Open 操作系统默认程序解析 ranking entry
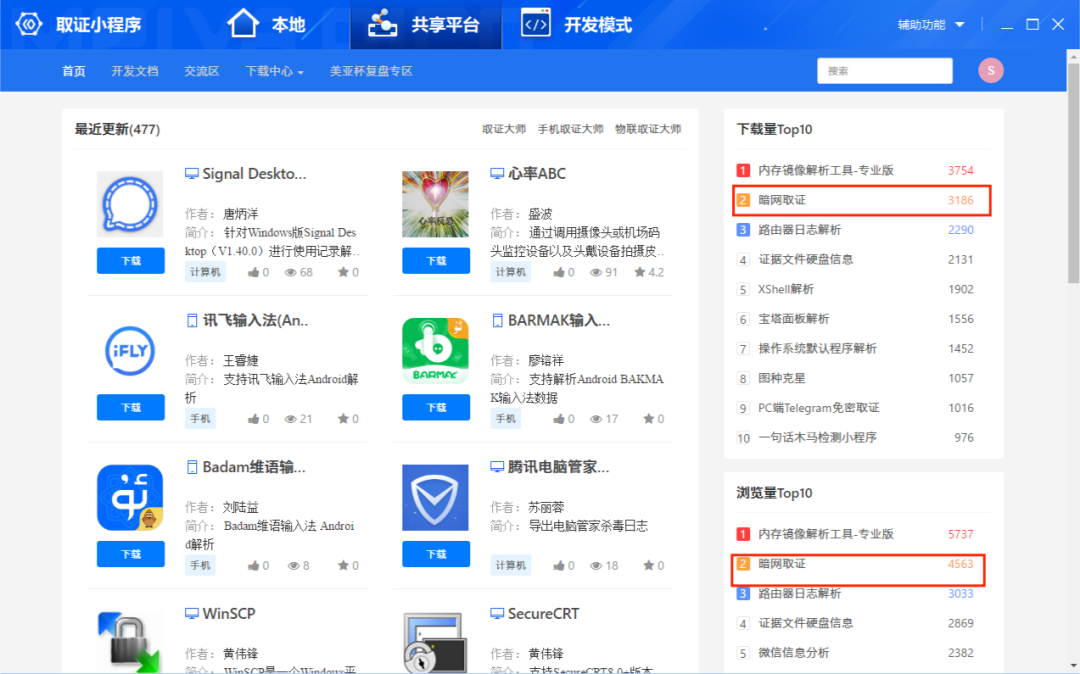The width and height of the screenshot is (1080, 674). pyautogui.click(x=818, y=348)
